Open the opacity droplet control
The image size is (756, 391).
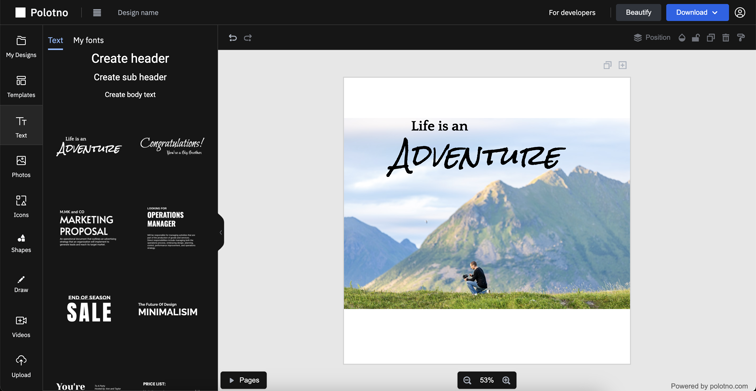[x=682, y=38]
